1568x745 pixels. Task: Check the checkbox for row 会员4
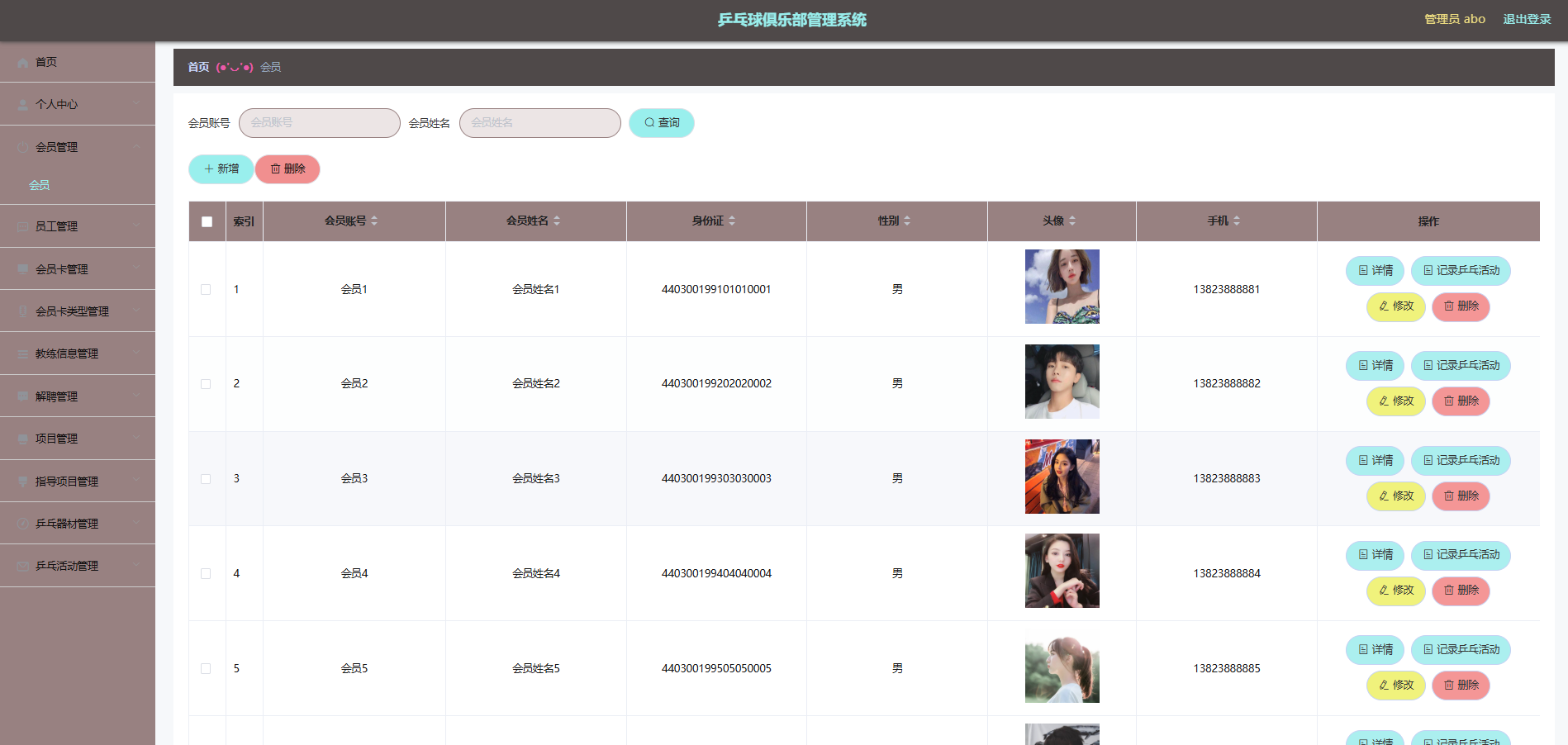pos(206,573)
